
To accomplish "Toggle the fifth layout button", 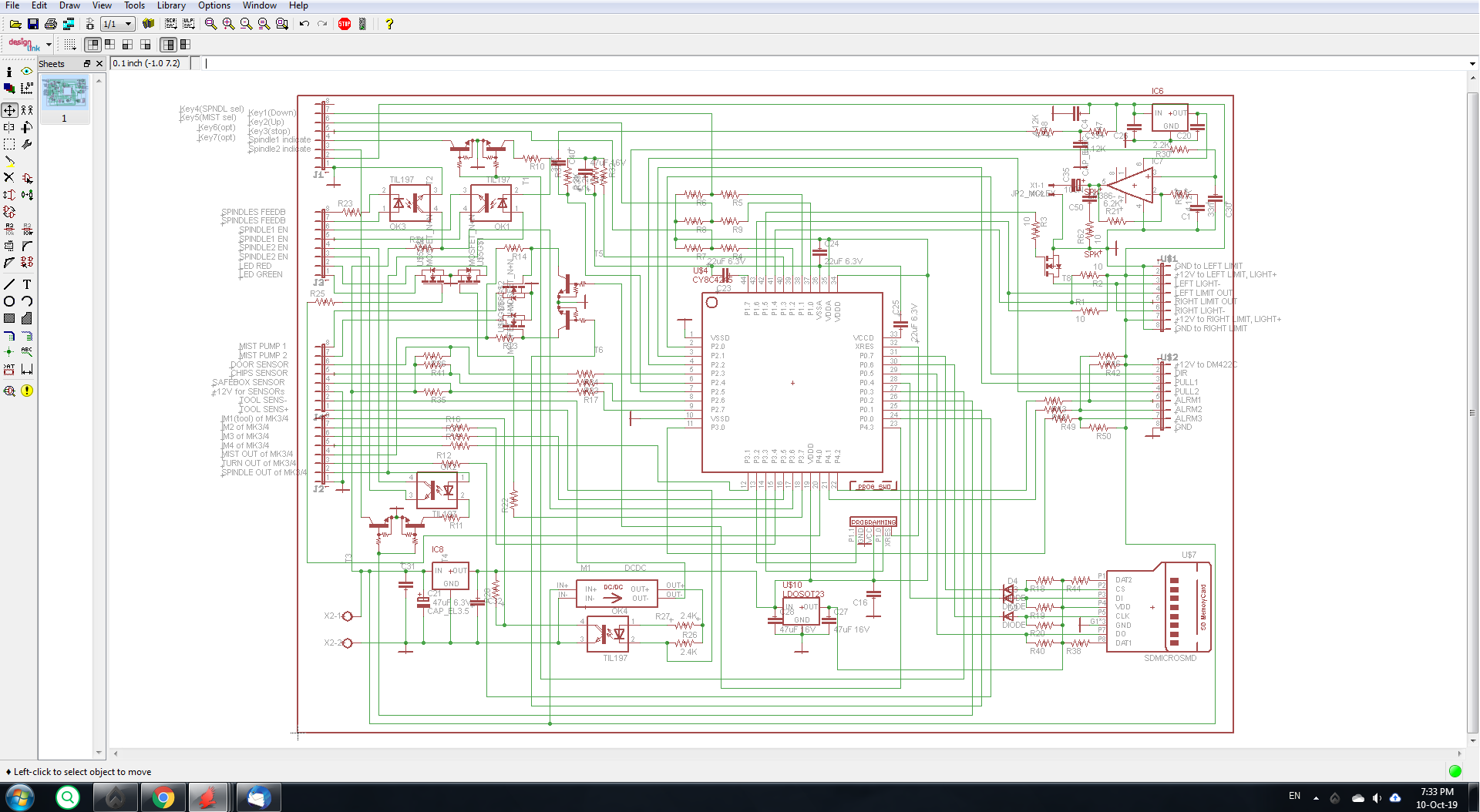I will point(168,45).
